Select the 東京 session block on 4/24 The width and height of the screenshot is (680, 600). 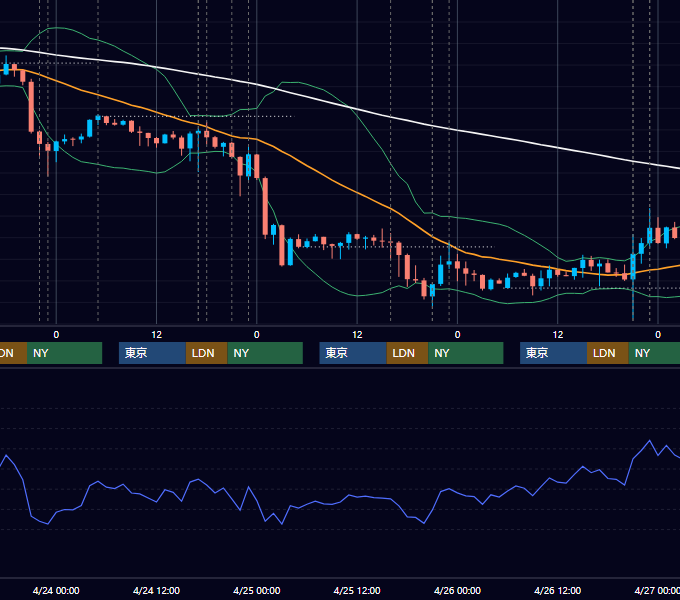152,353
